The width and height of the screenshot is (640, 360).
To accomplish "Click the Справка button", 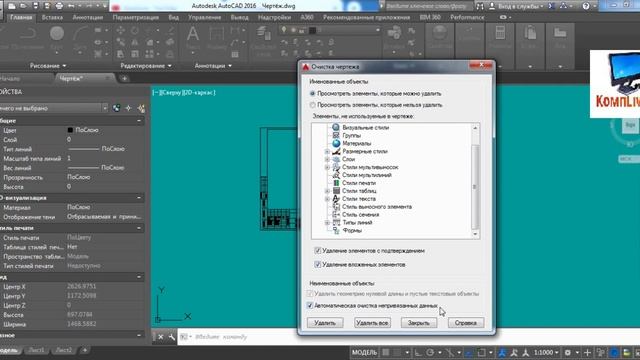I will (466, 322).
